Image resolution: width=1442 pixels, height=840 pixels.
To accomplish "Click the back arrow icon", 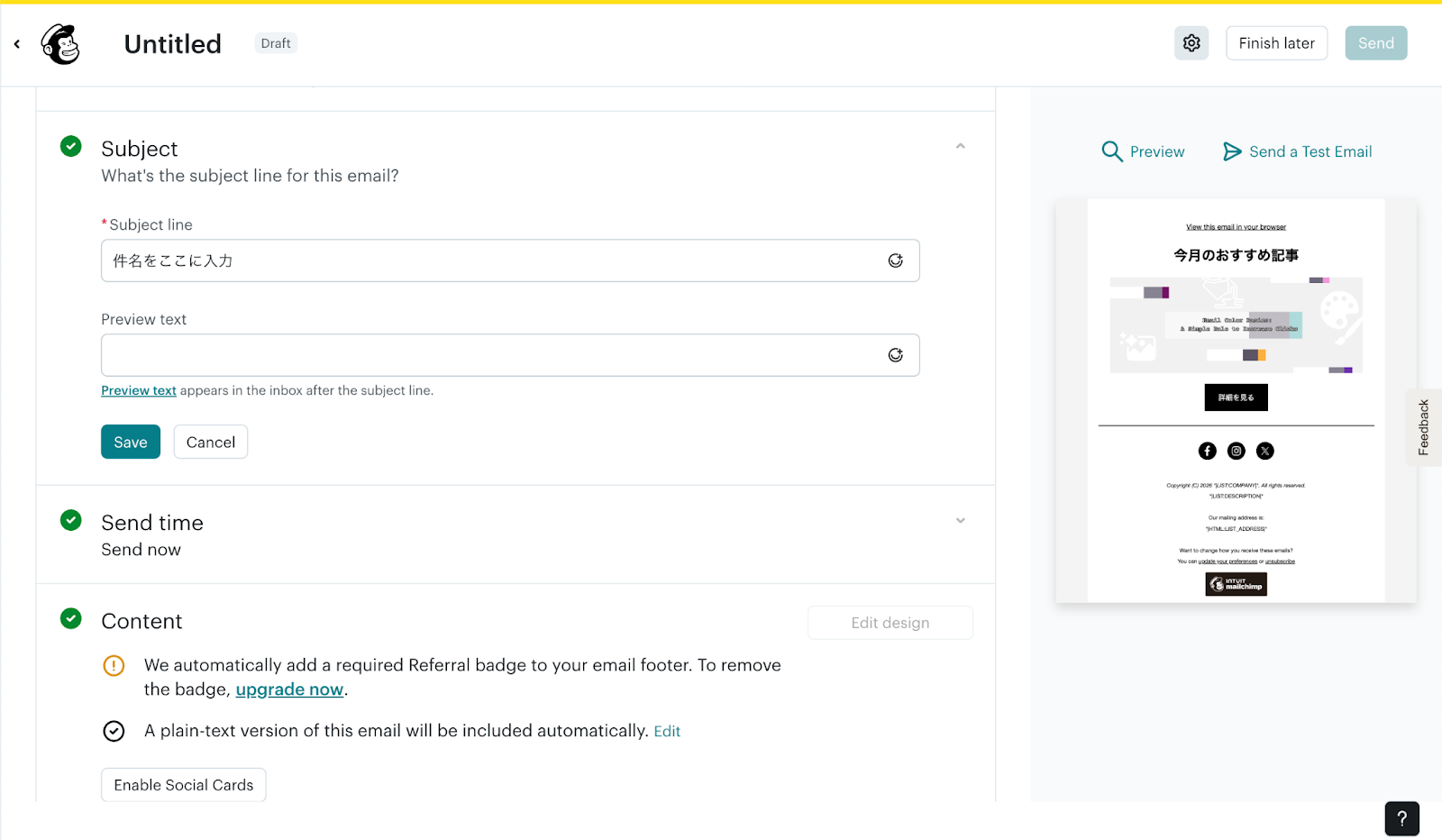I will [x=17, y=43].
